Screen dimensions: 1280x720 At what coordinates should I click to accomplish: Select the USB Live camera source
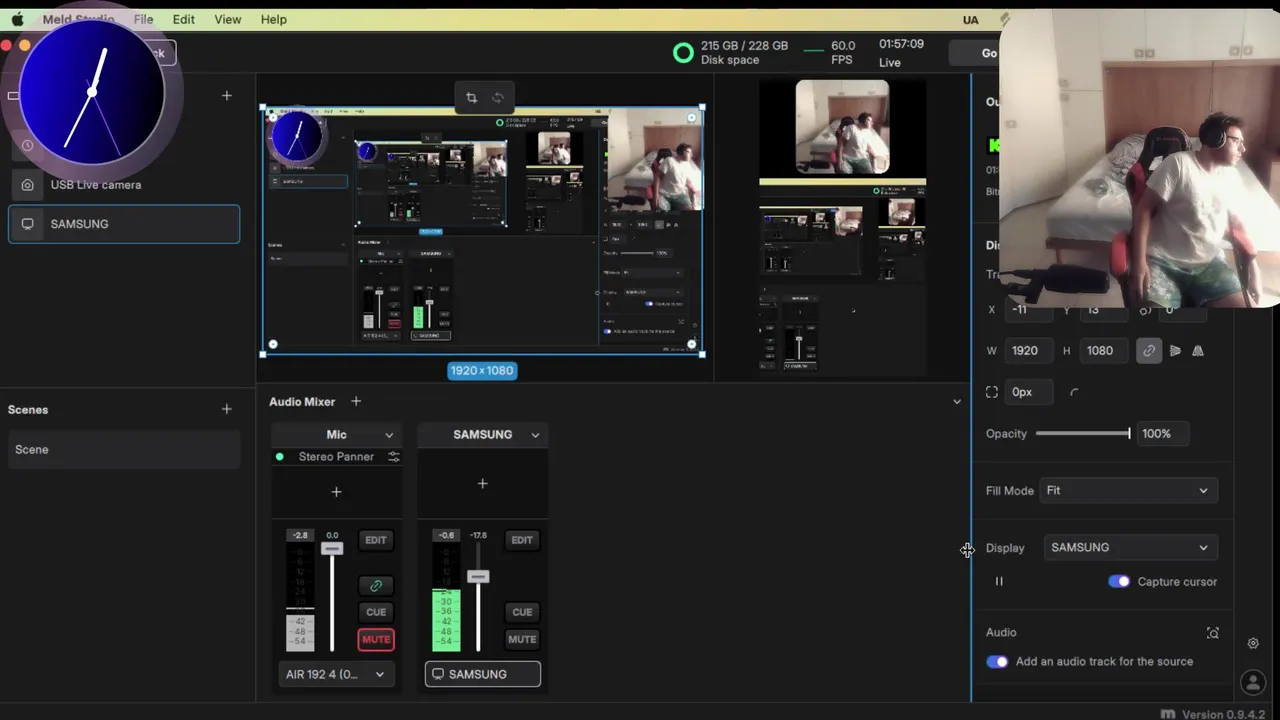[x=124, y=184]
